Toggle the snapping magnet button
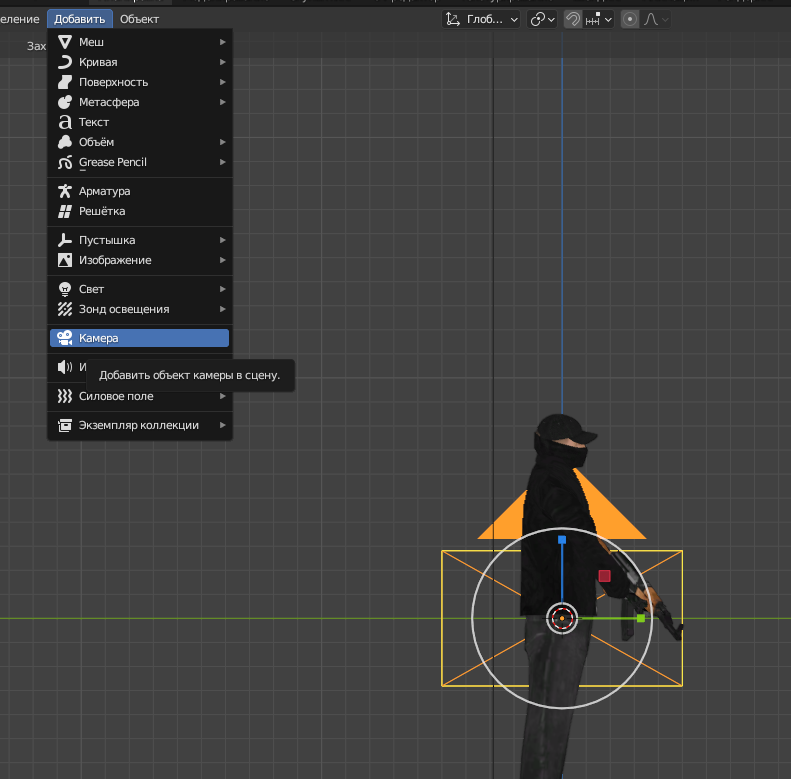This screenshot has width=791, height=779. pyautogui.click(x=573, y=19)
